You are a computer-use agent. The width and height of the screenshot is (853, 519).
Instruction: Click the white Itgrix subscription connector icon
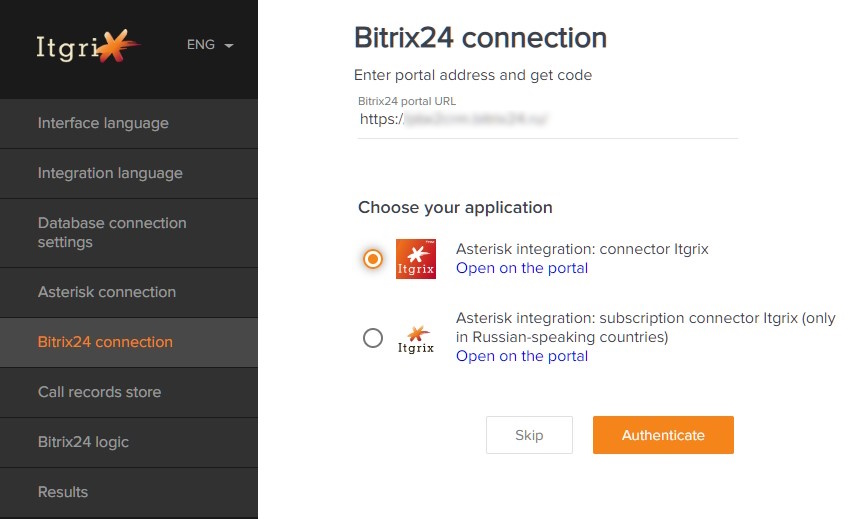[x=416, y=339]
